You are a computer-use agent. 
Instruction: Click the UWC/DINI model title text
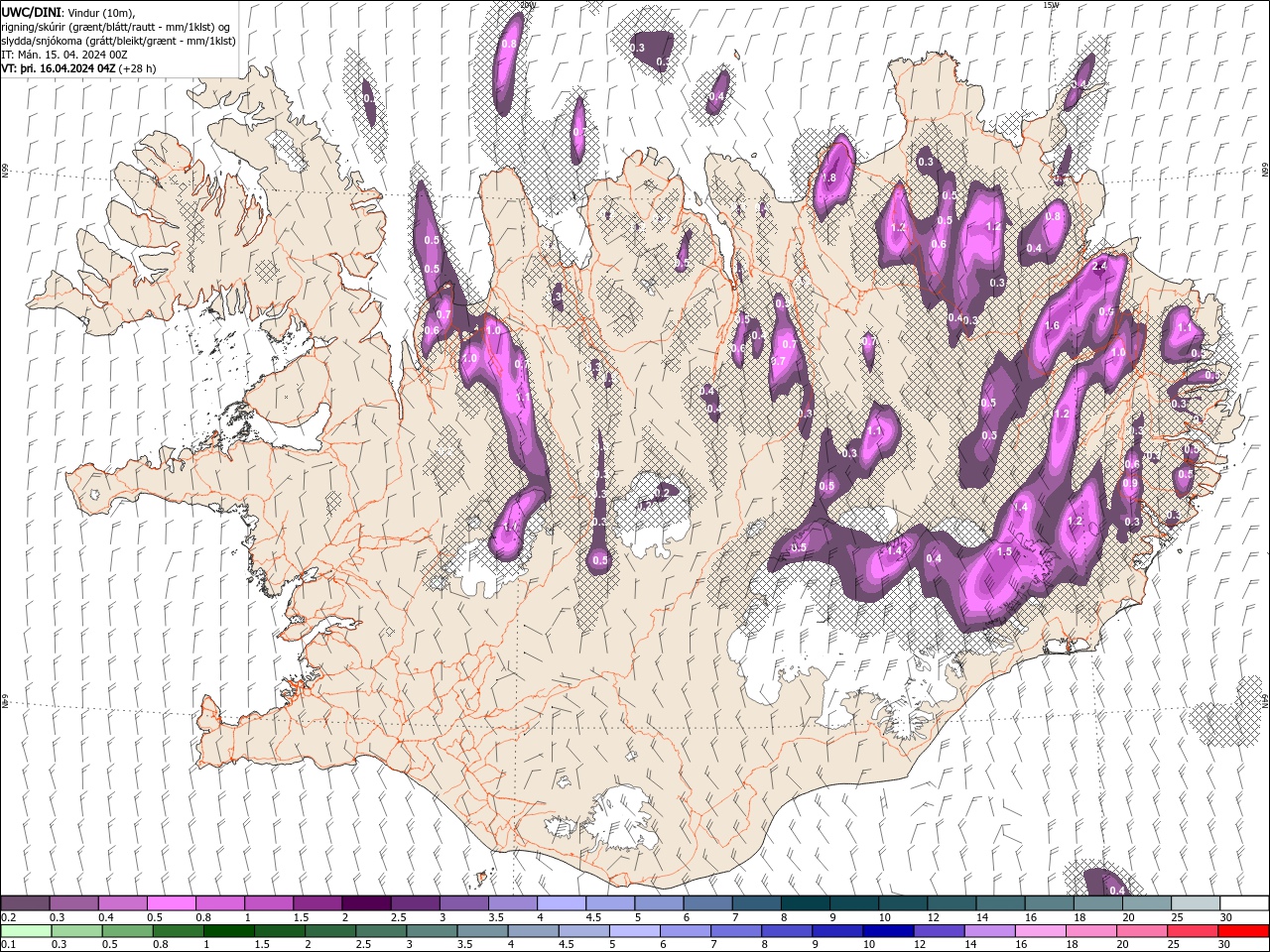[30, 12]
